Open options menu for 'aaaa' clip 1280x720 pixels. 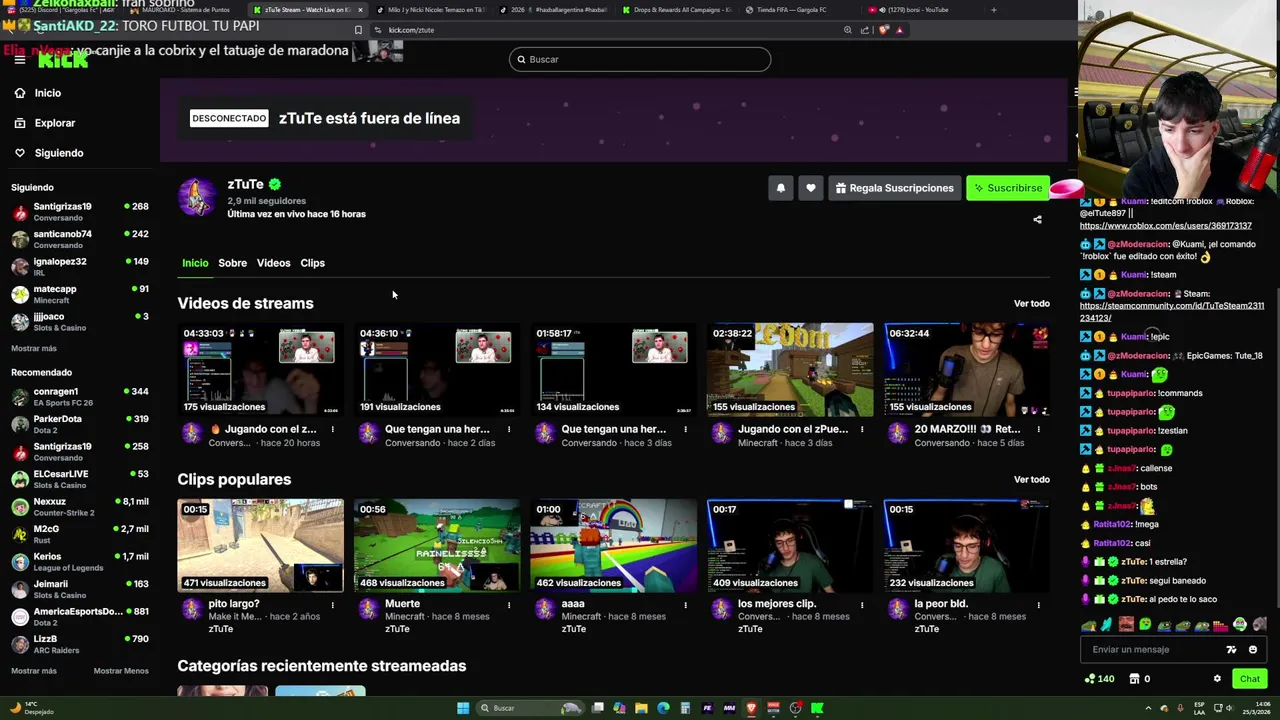[685, 605]
